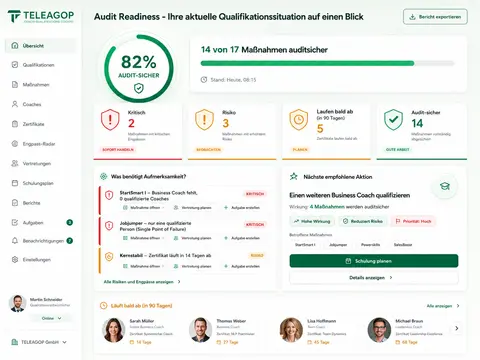Click the Hohe Wirkung tag
This screenshot has height=360, width=480.
click(312, 221)
